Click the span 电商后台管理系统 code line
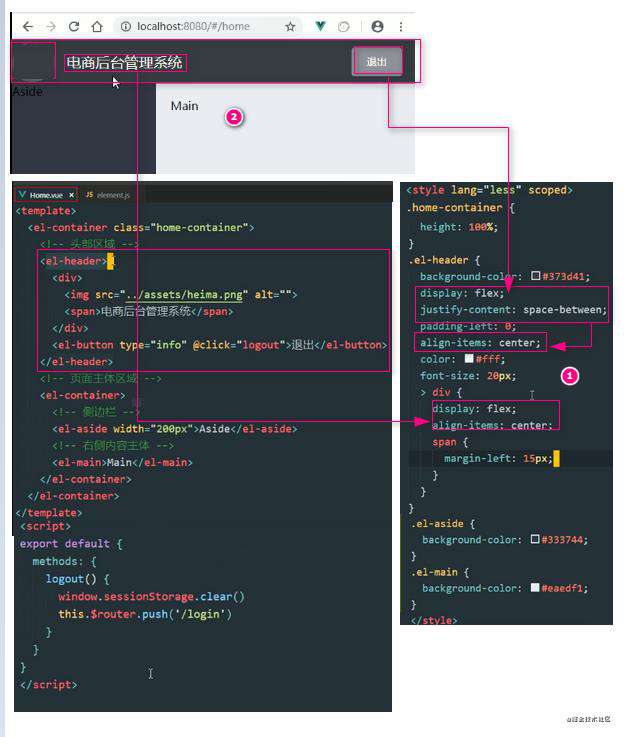Viewport: 626px width, 737px height. (x=149, y=311)
